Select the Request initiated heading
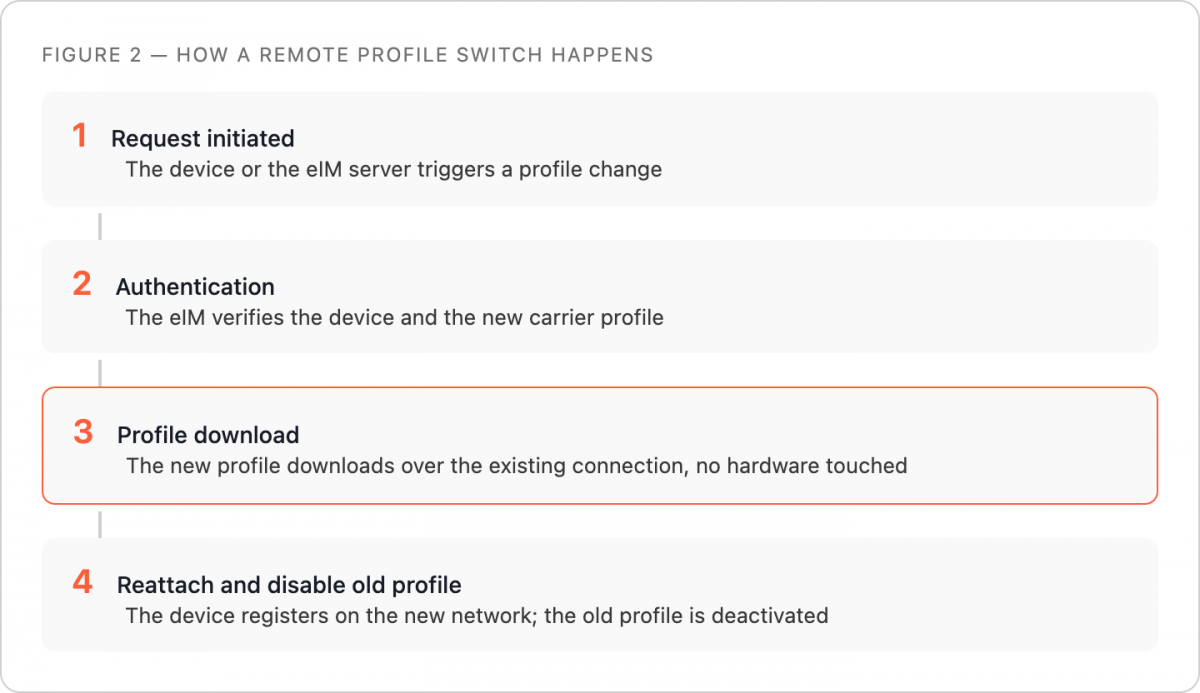This screenshot has width=1200, height=693. pos(203,138)
